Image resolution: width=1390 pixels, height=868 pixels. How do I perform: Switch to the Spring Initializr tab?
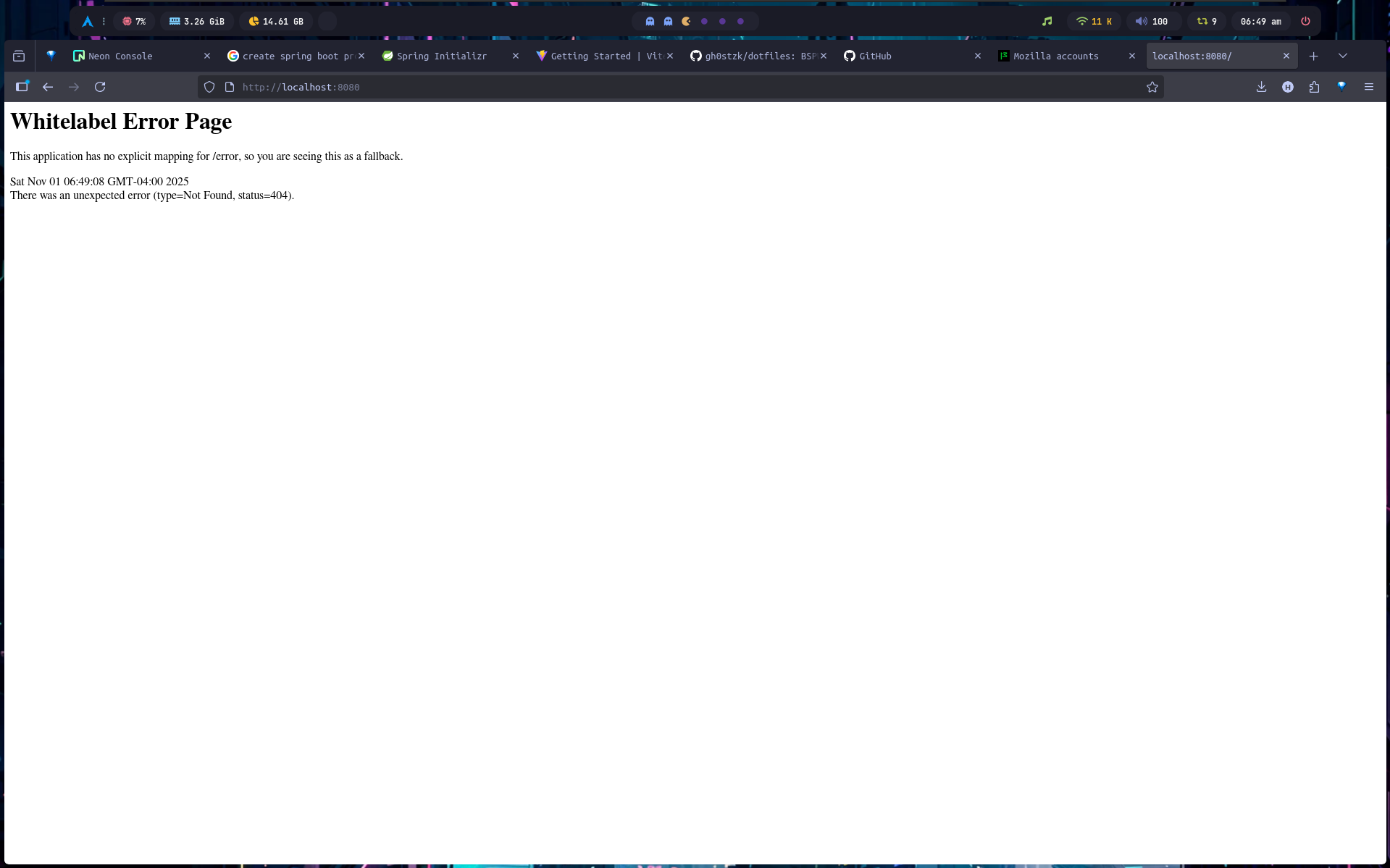pos(442,56)
